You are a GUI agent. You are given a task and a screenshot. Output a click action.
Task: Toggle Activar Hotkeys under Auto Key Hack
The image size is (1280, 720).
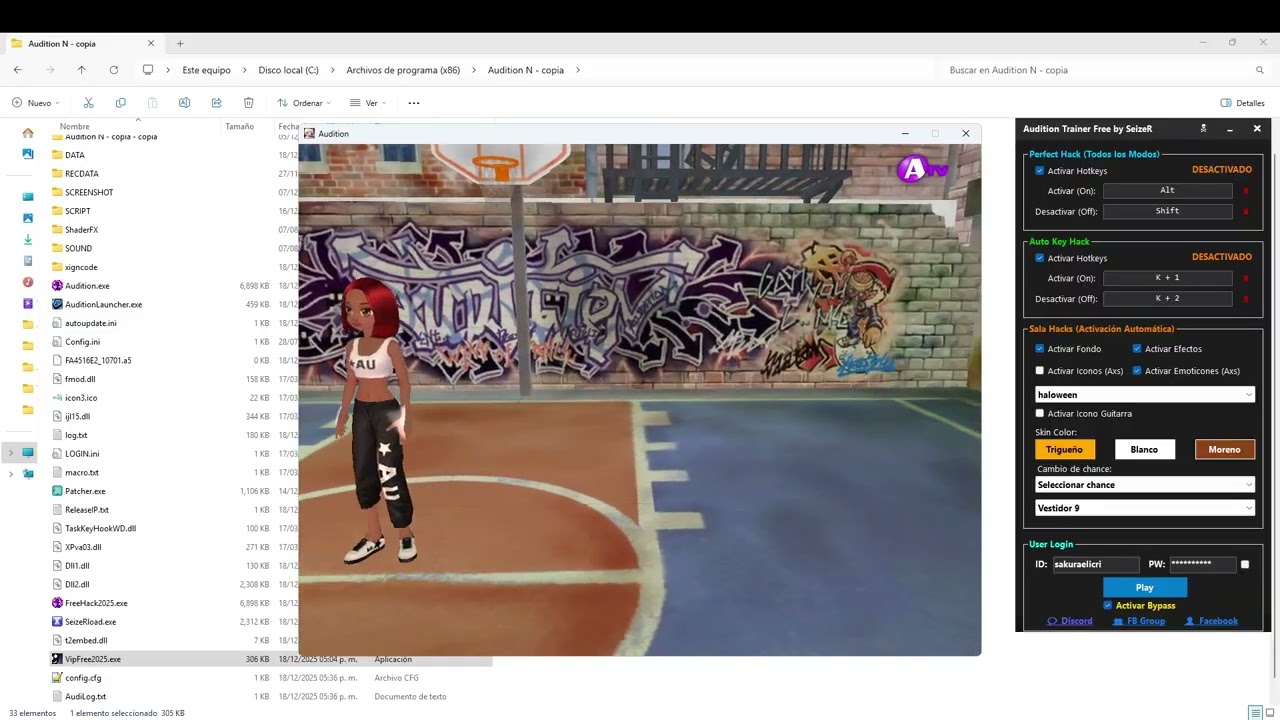click(1040, 258)
